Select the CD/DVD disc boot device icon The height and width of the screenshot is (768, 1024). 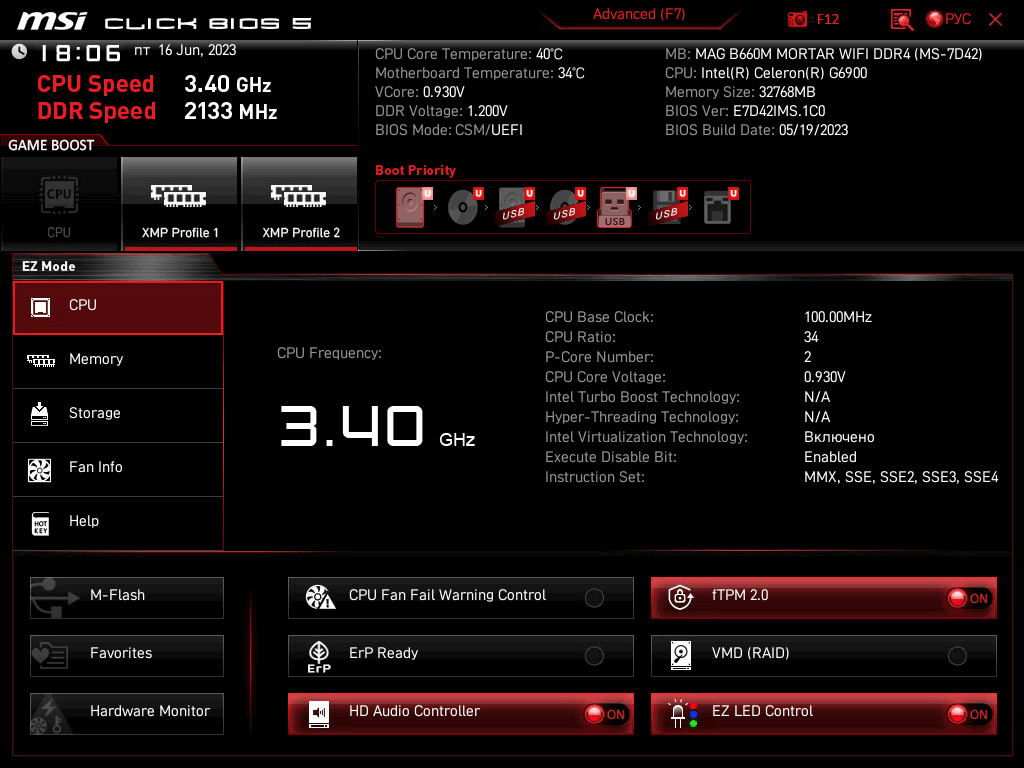(464, 207)
